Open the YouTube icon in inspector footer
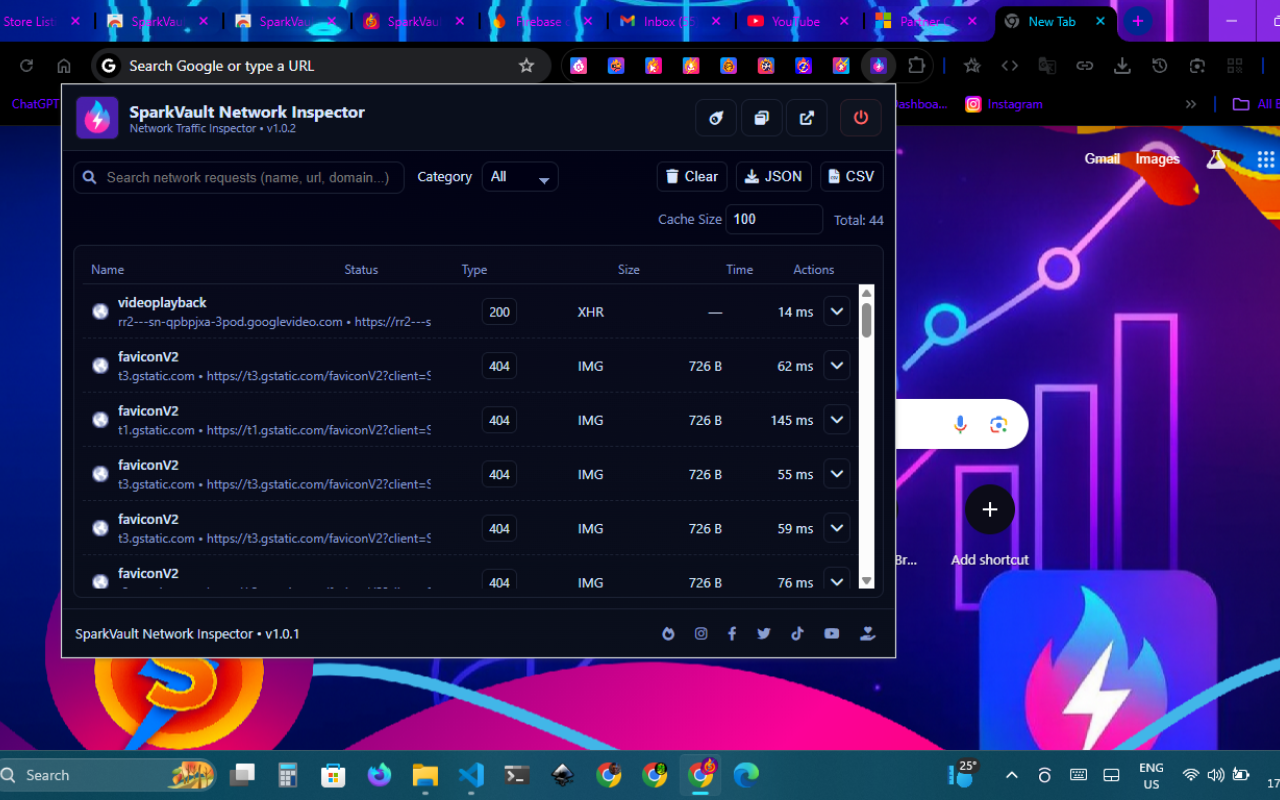The image size is (1280, 800). pos(831,634)
